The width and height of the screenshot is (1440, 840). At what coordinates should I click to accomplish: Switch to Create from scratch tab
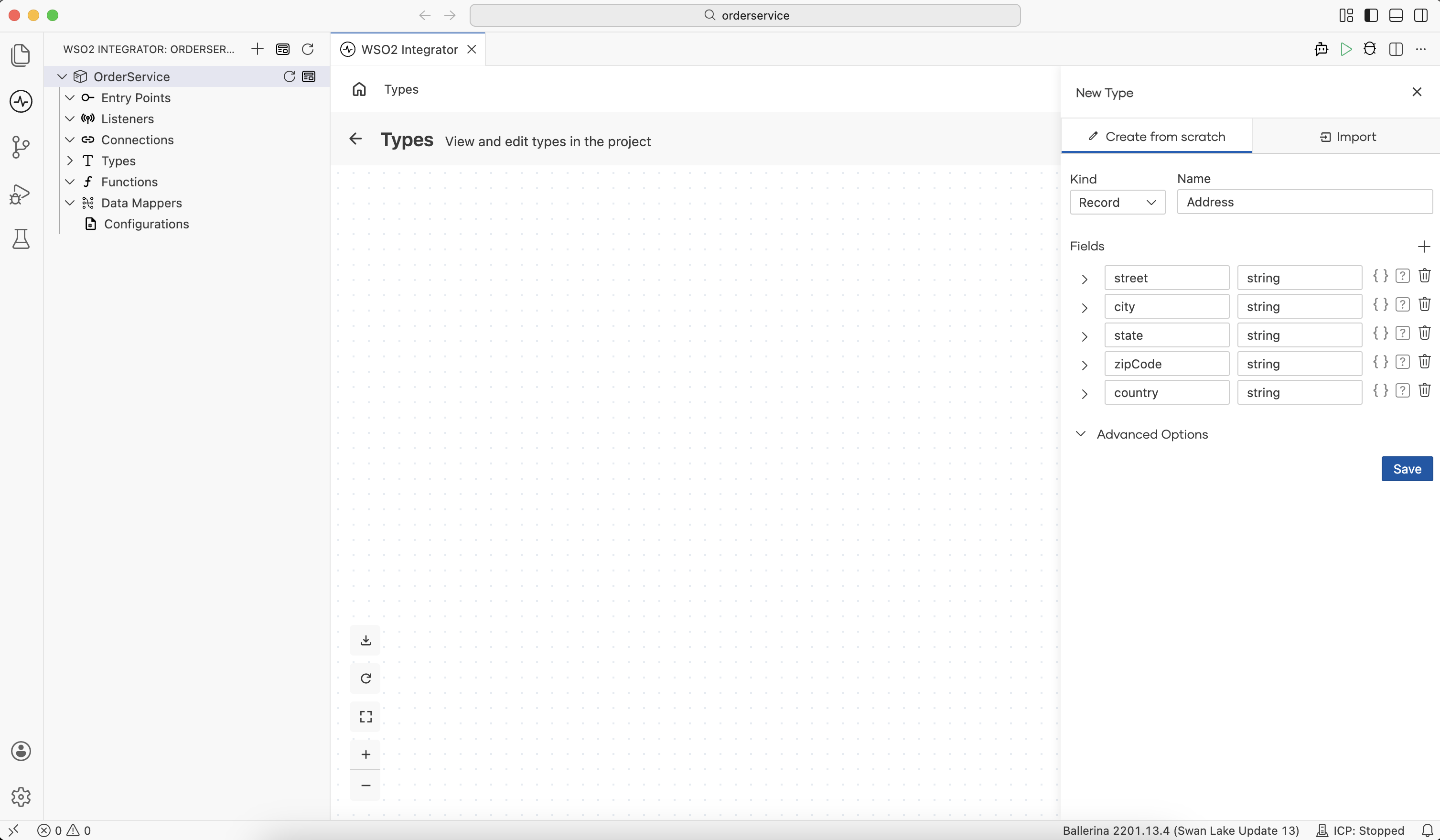[x=1156, y=137]
